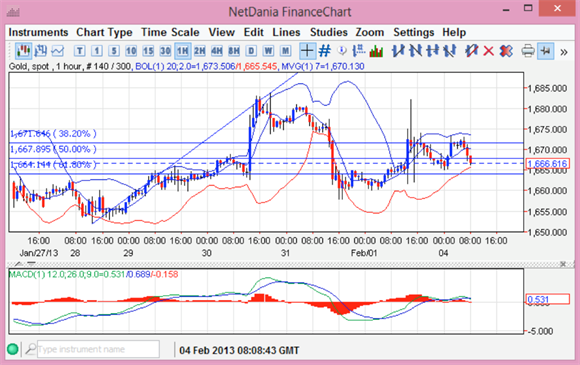Select the monthly (M) time scale
The image size is (580, 365).
click(x=286, y=51)
